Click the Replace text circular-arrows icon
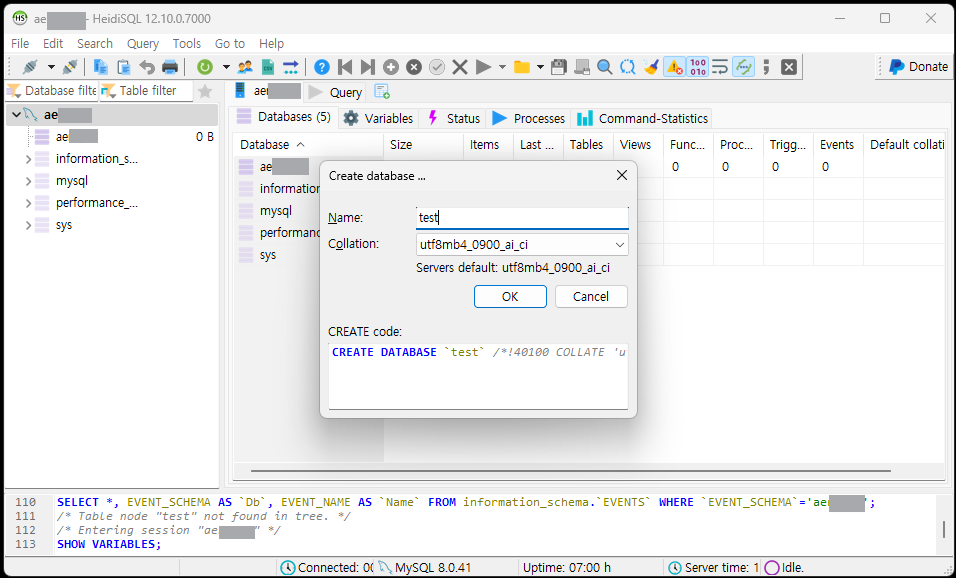Screen dimensions: 956x578 pos(628,66)
